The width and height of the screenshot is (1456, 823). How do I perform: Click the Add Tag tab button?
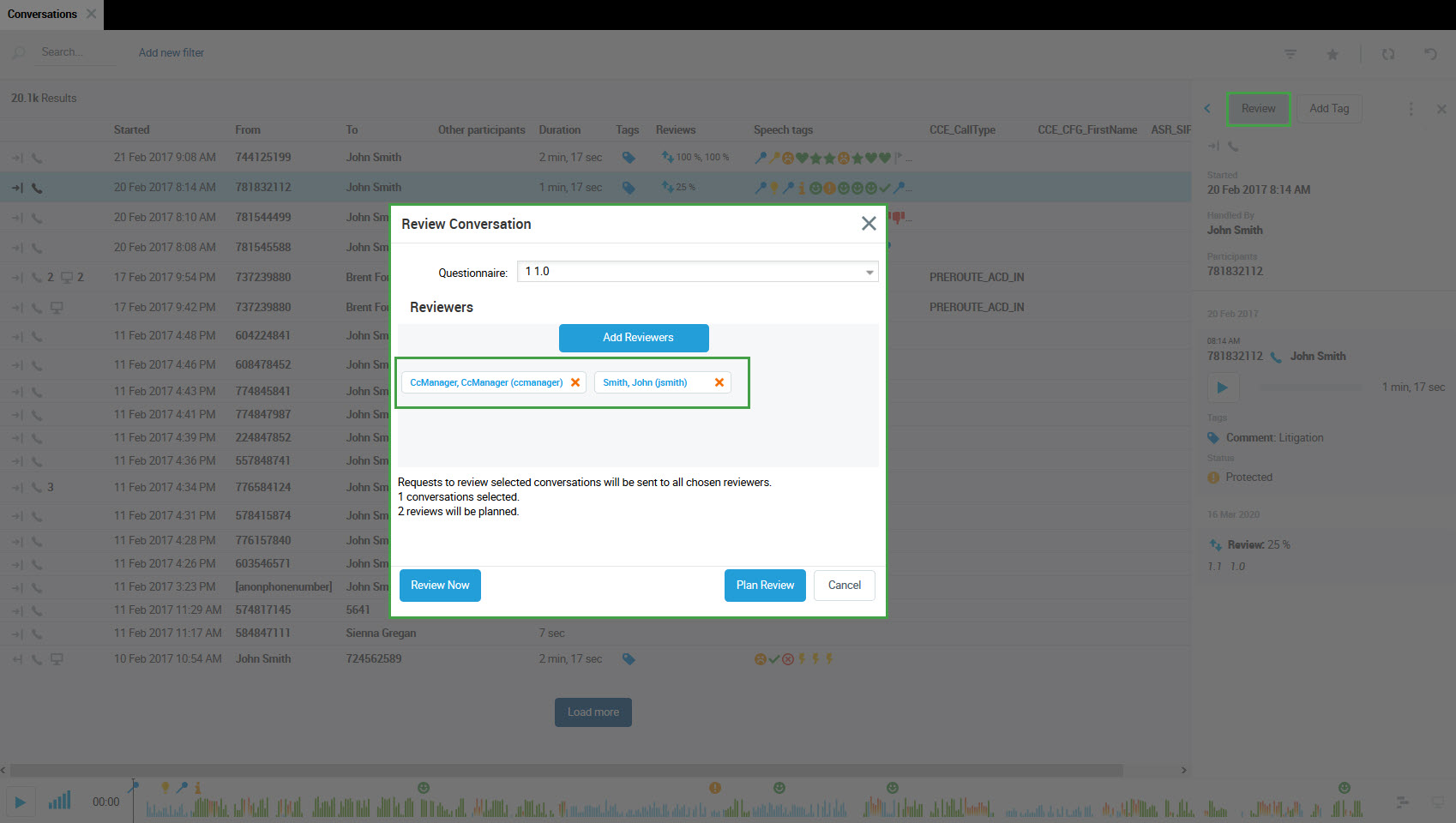tap(1328, 109)
